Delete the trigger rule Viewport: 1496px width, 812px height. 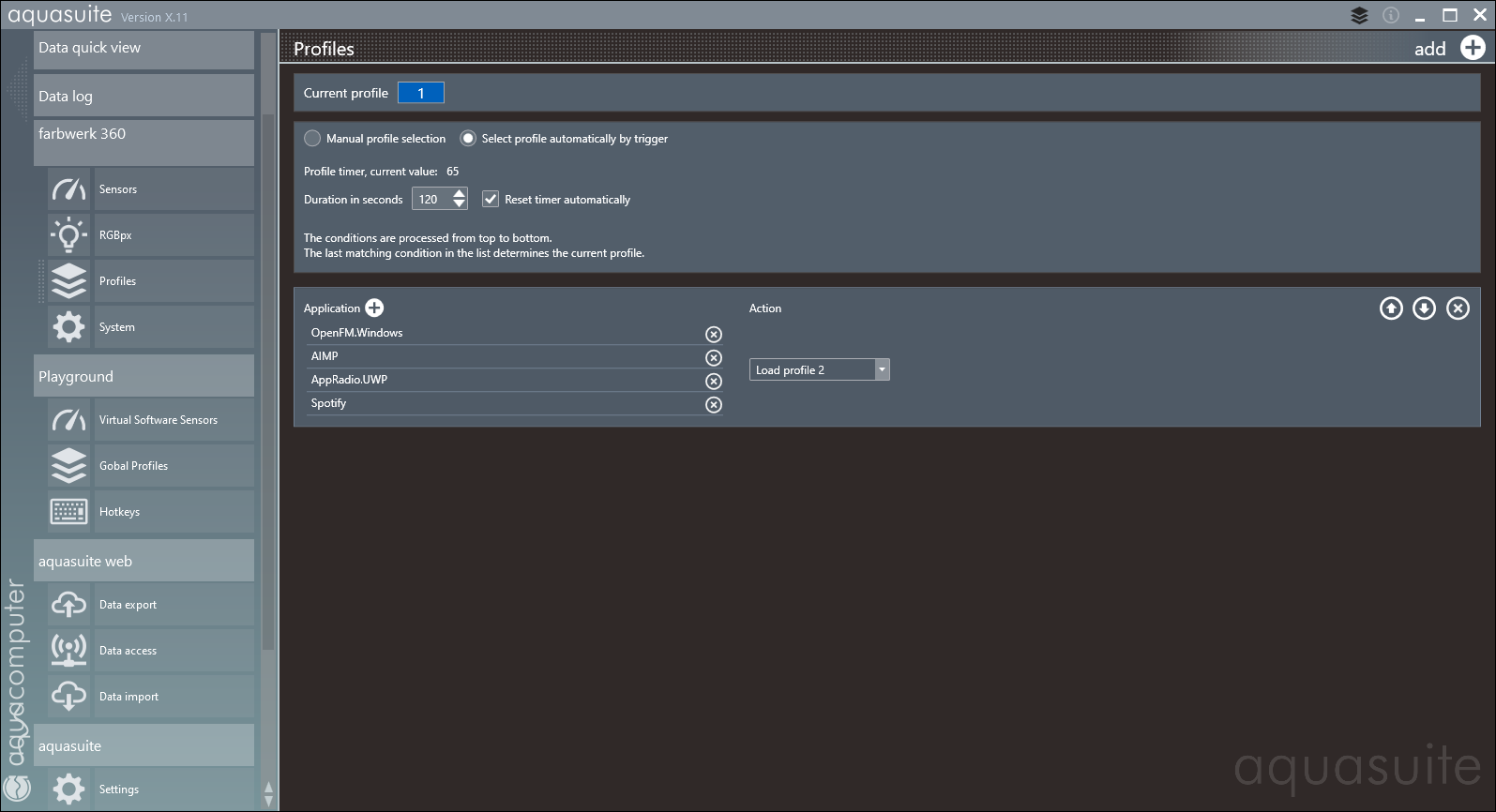(1458, 308)
